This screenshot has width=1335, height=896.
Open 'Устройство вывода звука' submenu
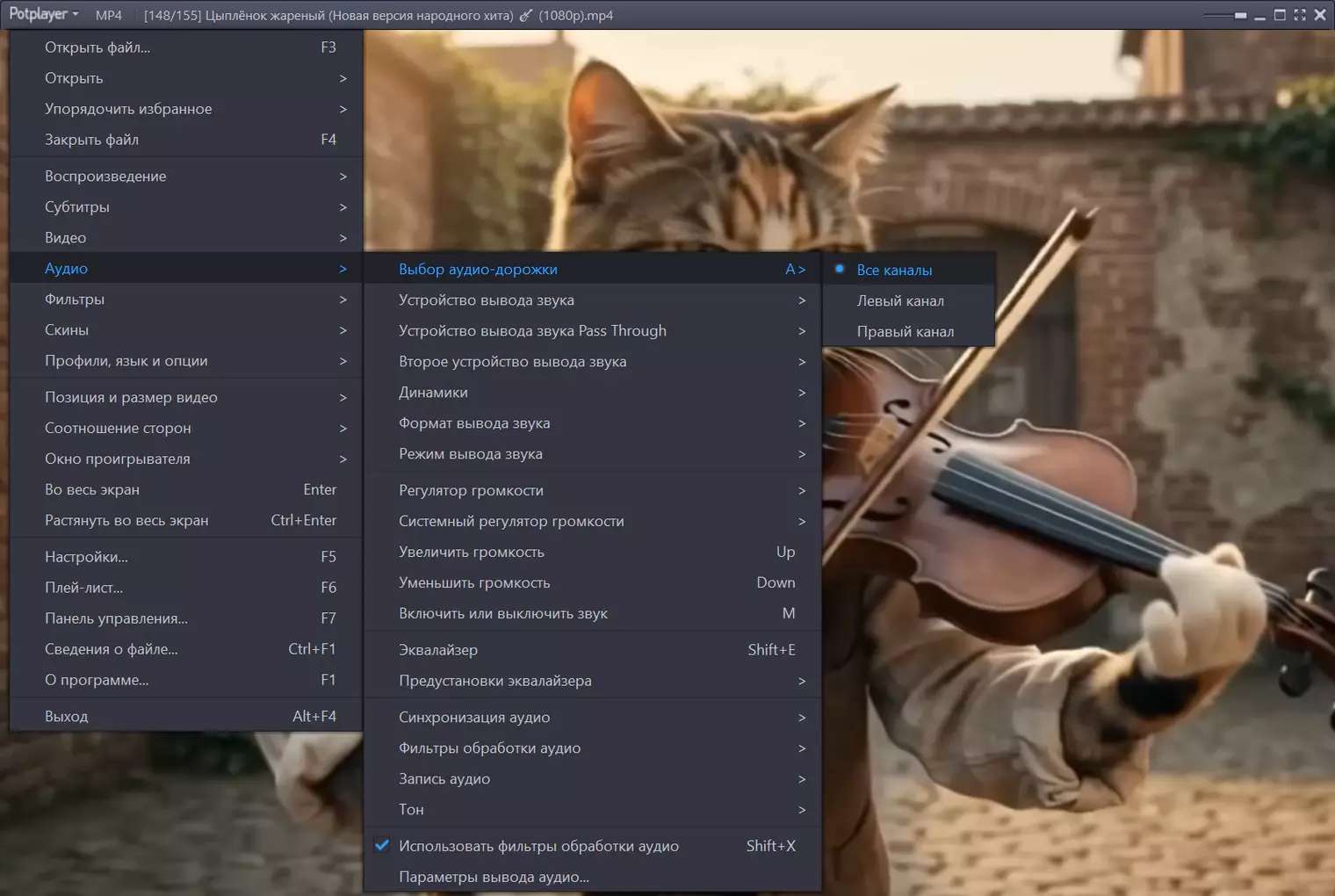click(593, 300)
